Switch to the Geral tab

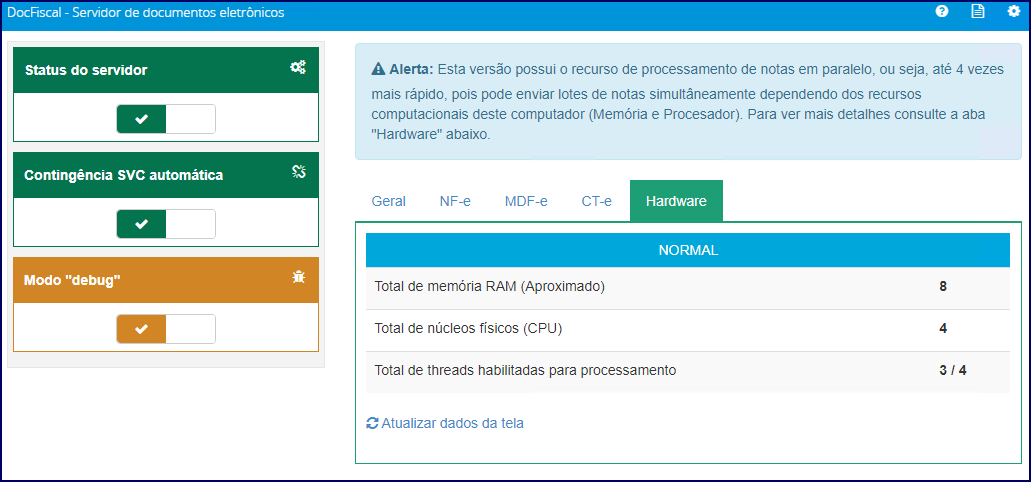[389, 201]
